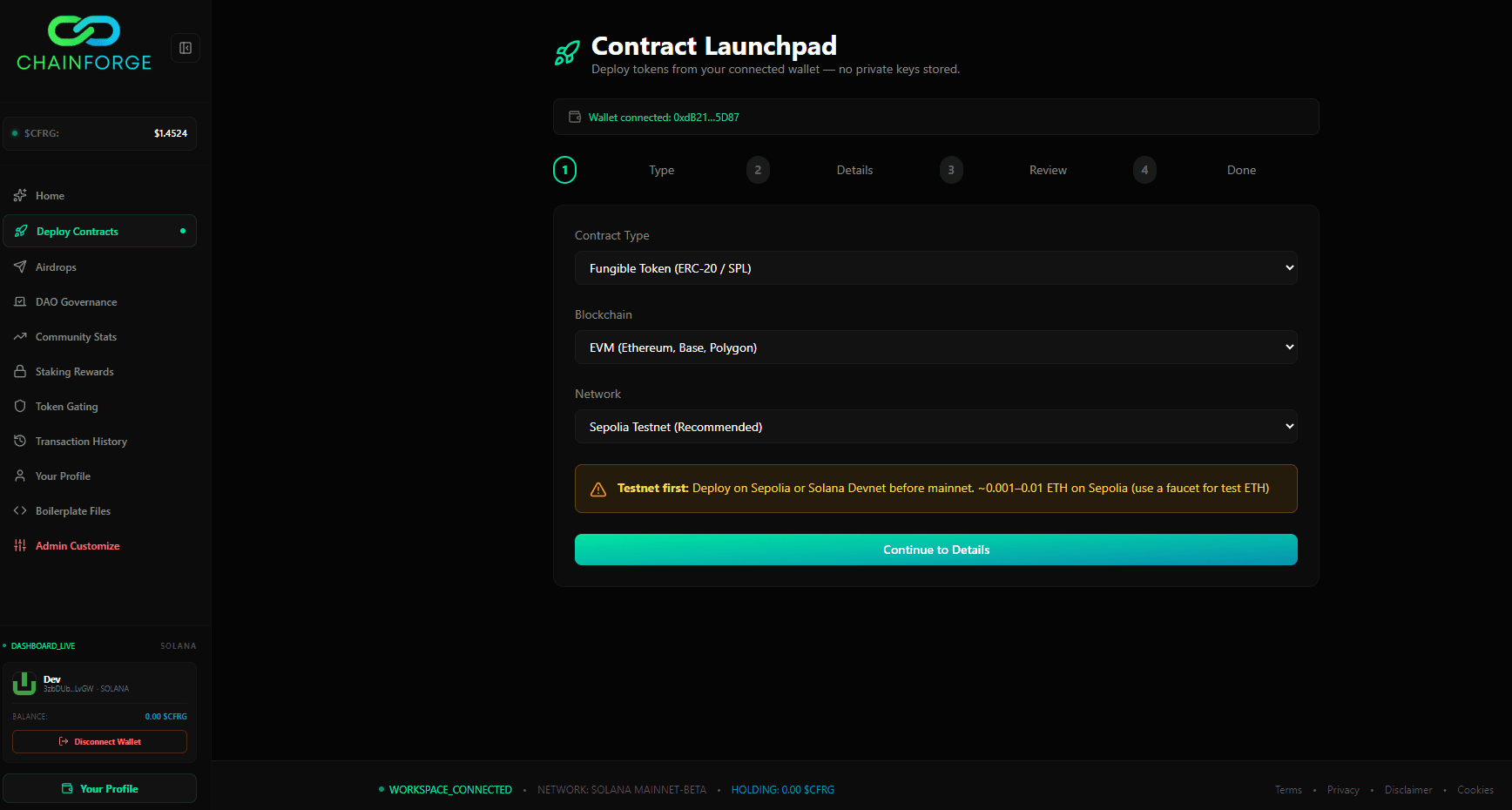Click NETWORK: SOLANA MAINNET-BETA status text
The height and width of the screenshot is (810, 1512).
click(x=622, y=790)
